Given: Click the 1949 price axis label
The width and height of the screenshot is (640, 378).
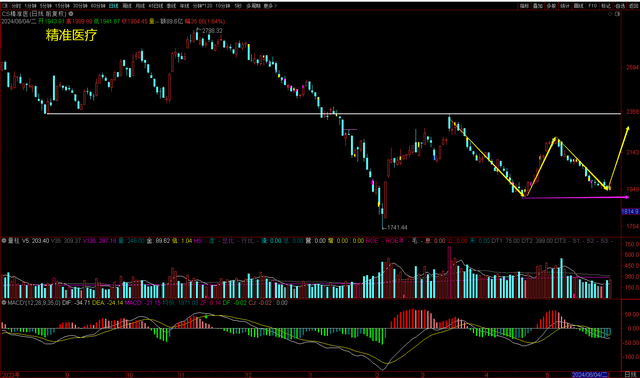Looking at the screenshot, I should pyautogui.click(x=632, y=189).
